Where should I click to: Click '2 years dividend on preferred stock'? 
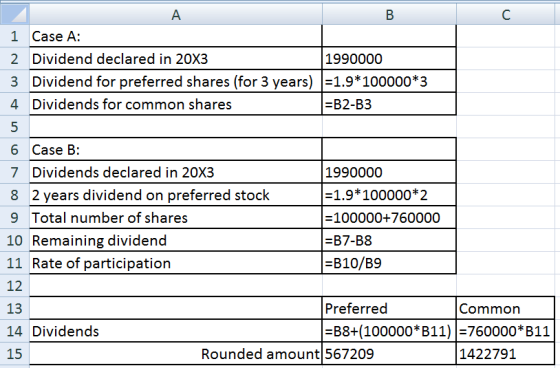[176, 195]
